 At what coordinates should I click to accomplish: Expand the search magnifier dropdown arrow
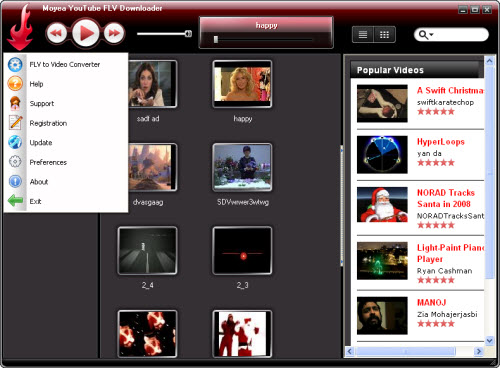[432, 34]
